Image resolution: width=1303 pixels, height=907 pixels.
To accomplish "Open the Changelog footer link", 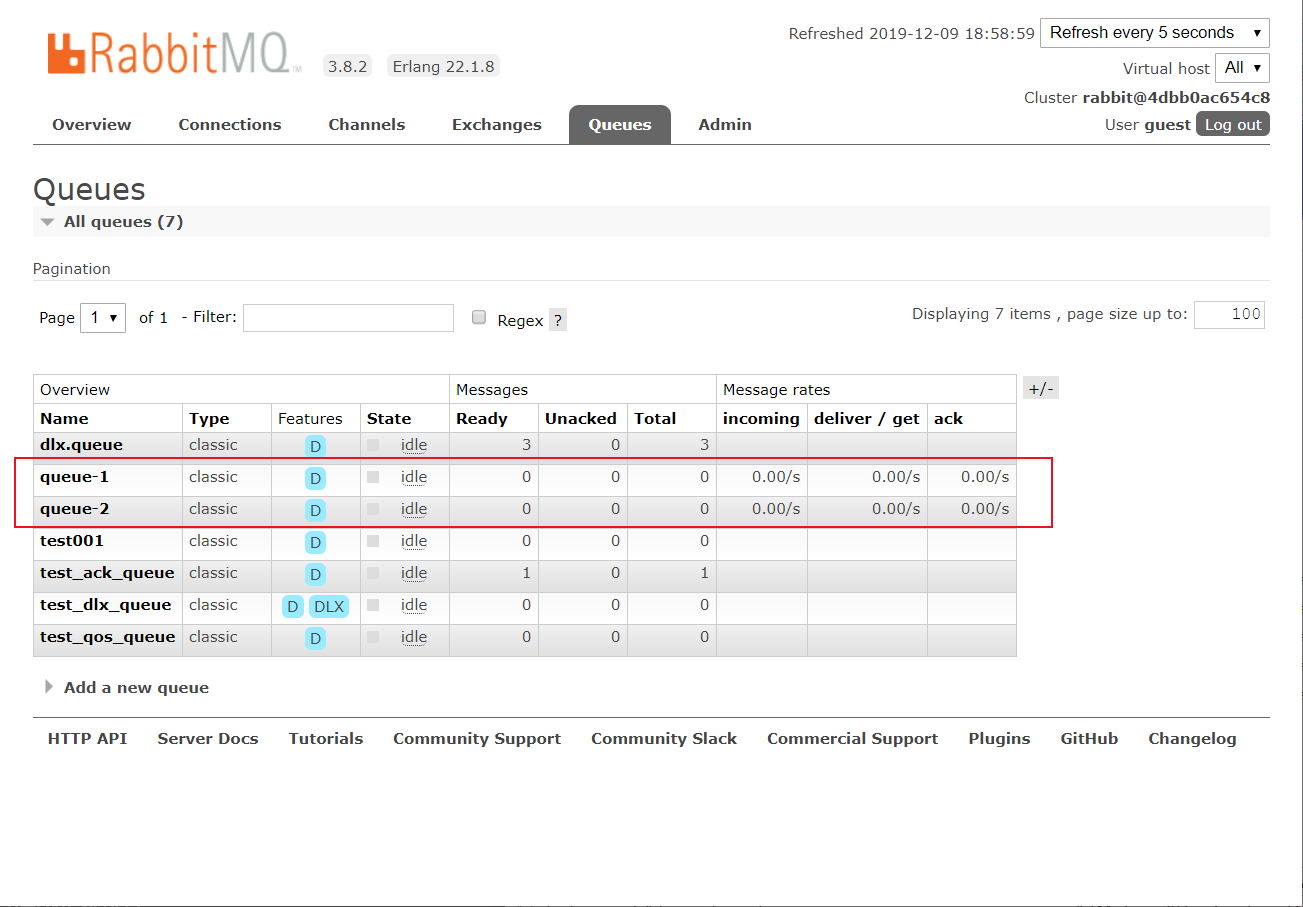I will pos(1192,739).
